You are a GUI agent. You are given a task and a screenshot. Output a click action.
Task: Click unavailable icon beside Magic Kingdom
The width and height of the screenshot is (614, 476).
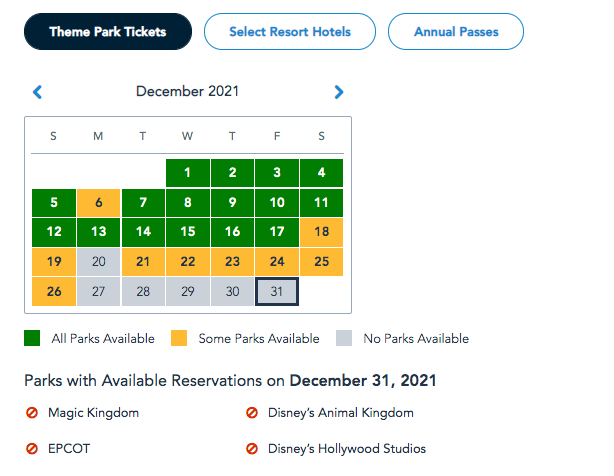[32, 412]
